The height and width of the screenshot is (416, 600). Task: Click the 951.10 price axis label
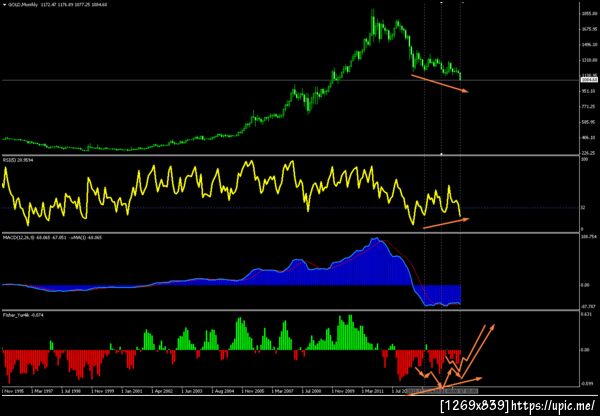click(589, 91)
